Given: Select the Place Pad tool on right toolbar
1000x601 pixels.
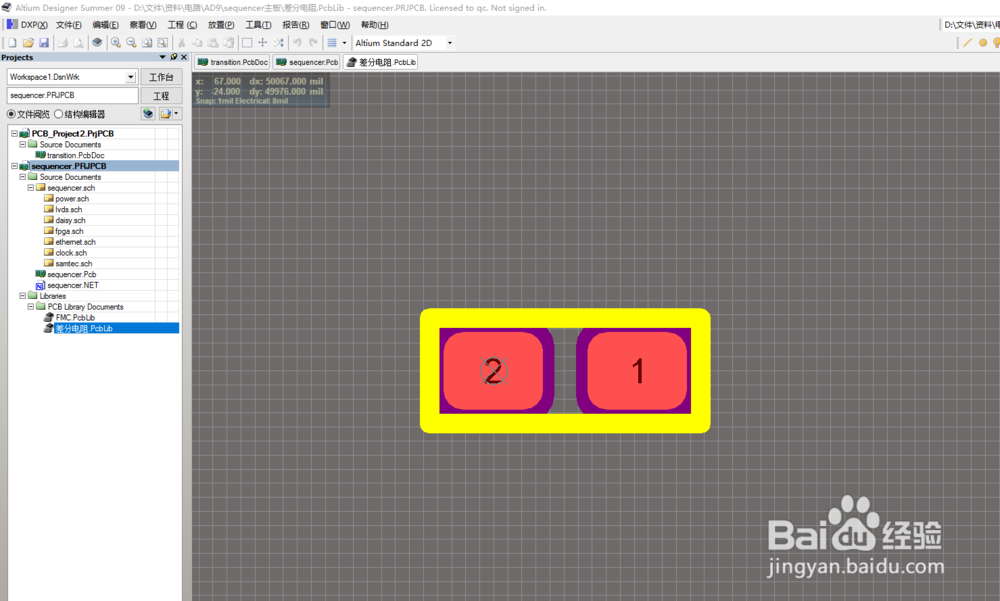Looking at the screenshot, I should click(x=983, y=43).
